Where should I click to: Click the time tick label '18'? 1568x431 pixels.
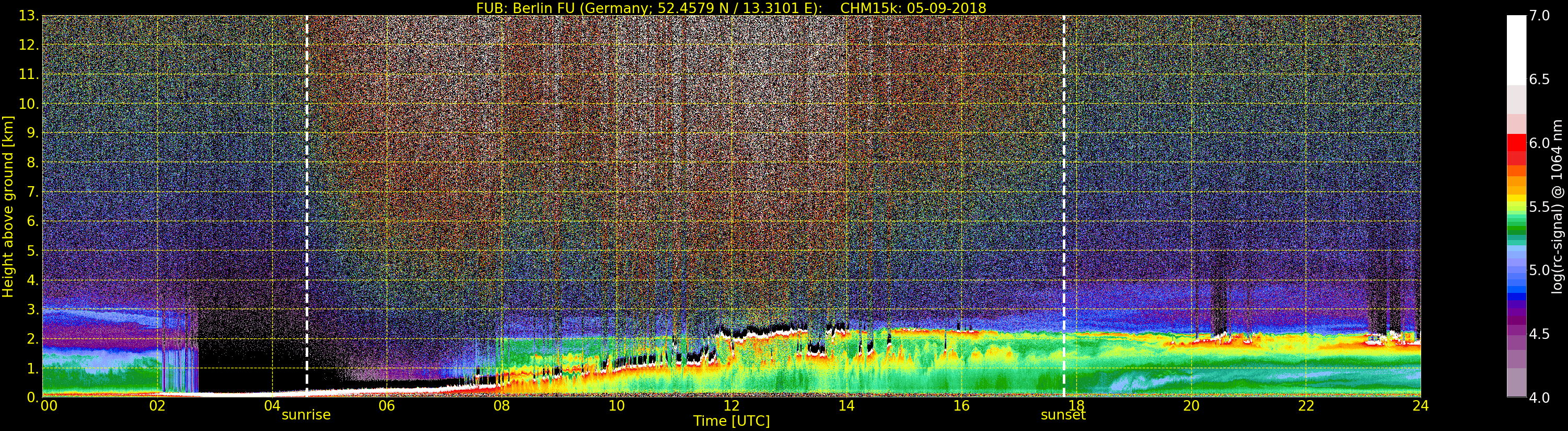(x=1076, y=406)
